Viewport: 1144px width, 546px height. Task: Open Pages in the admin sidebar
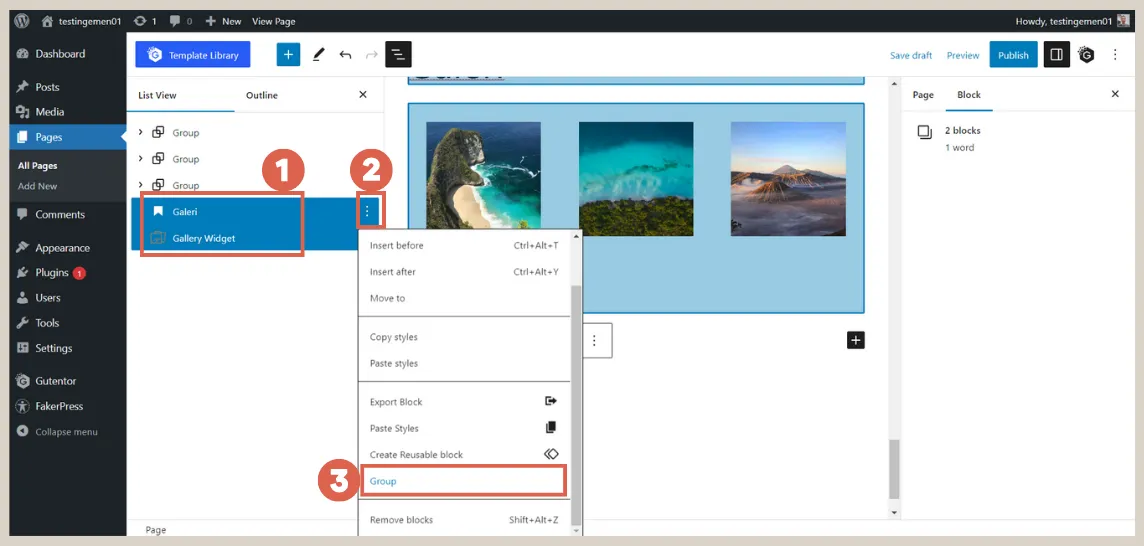68,137
